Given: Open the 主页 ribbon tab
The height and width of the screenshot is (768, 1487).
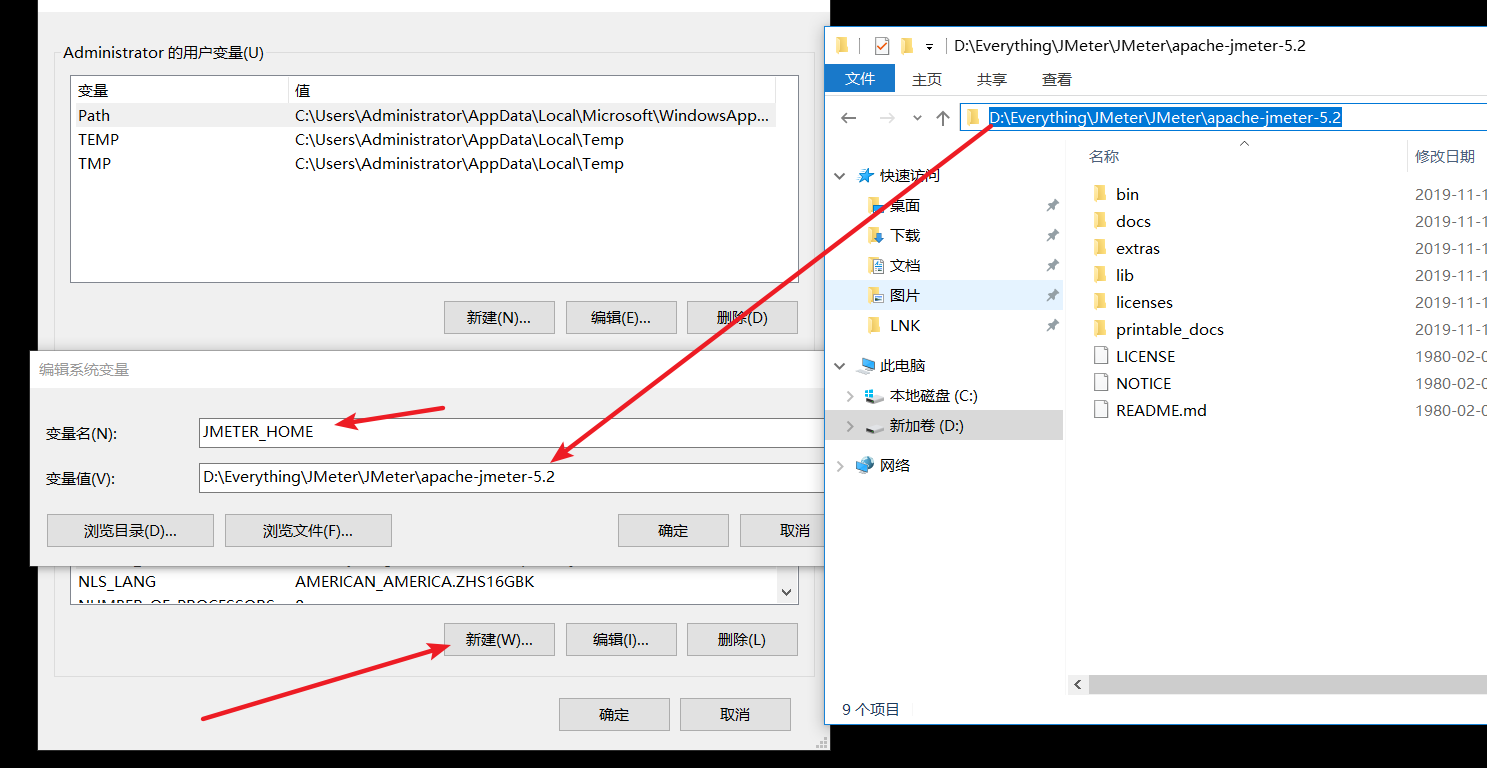Looking at the screenshot, I should click(x=927, y=79).
